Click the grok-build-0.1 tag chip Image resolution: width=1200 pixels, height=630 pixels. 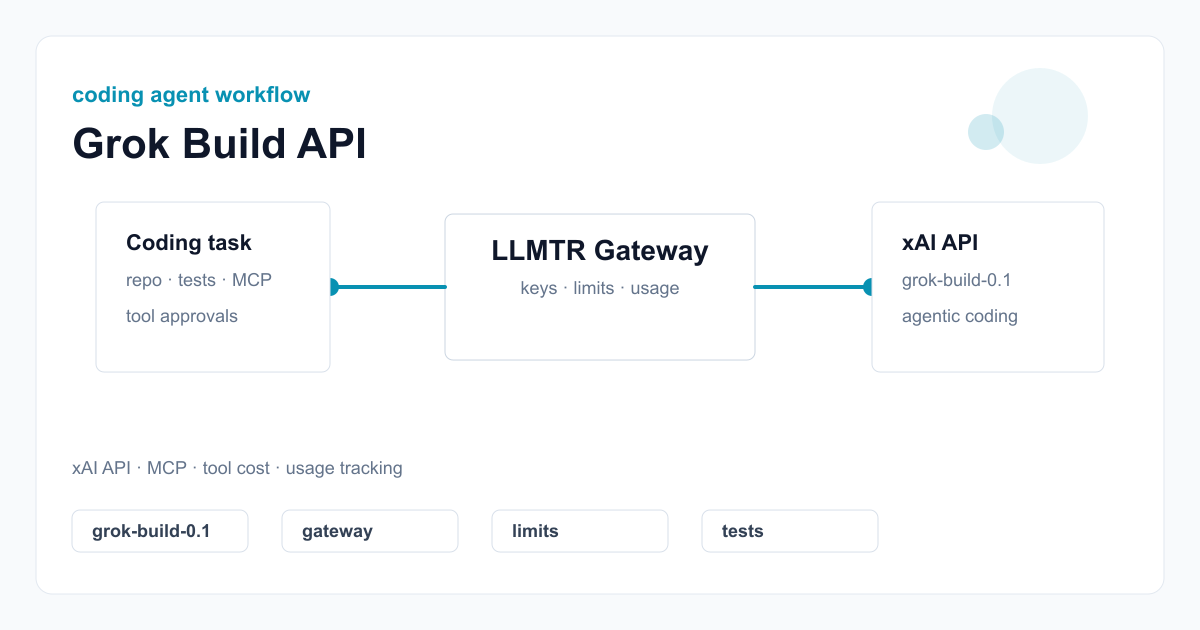pos(160,531)
